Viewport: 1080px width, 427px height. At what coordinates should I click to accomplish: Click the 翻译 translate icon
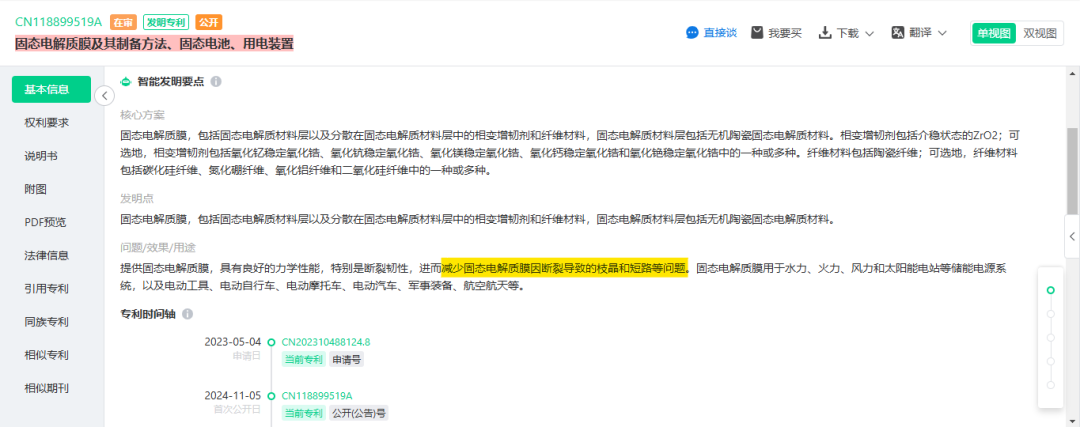(x=897, y=32)
